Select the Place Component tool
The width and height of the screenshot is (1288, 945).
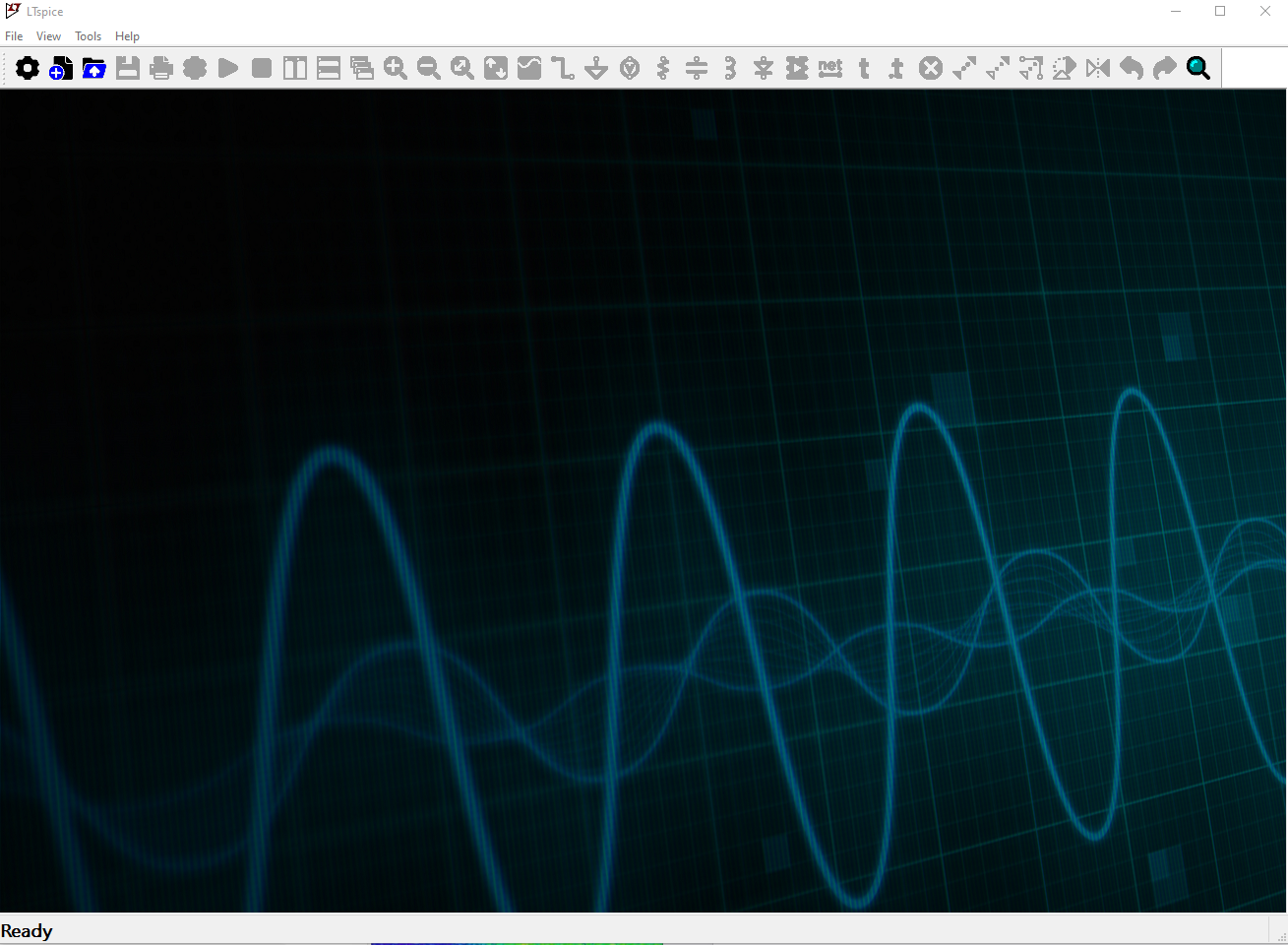coord(797,68)
